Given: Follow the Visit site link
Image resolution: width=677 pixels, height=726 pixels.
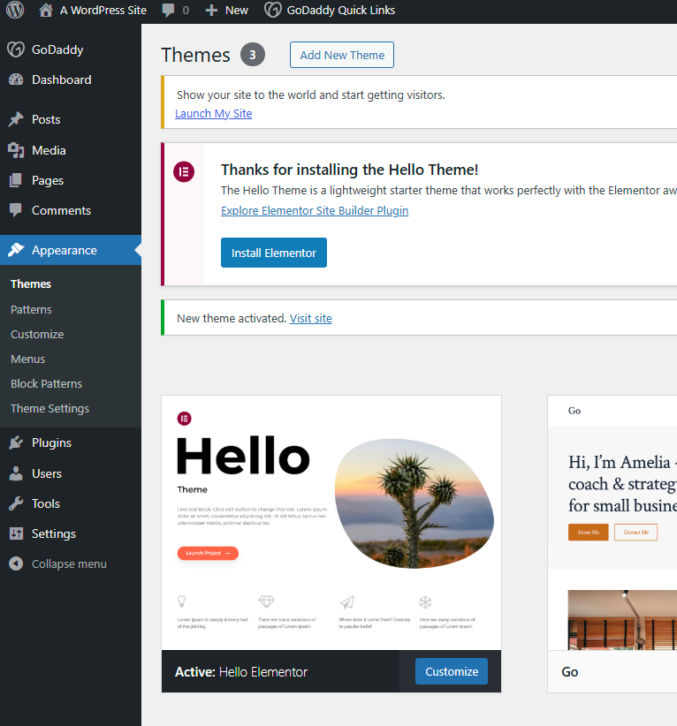Looking at the screenshot, I should point(311,319).
